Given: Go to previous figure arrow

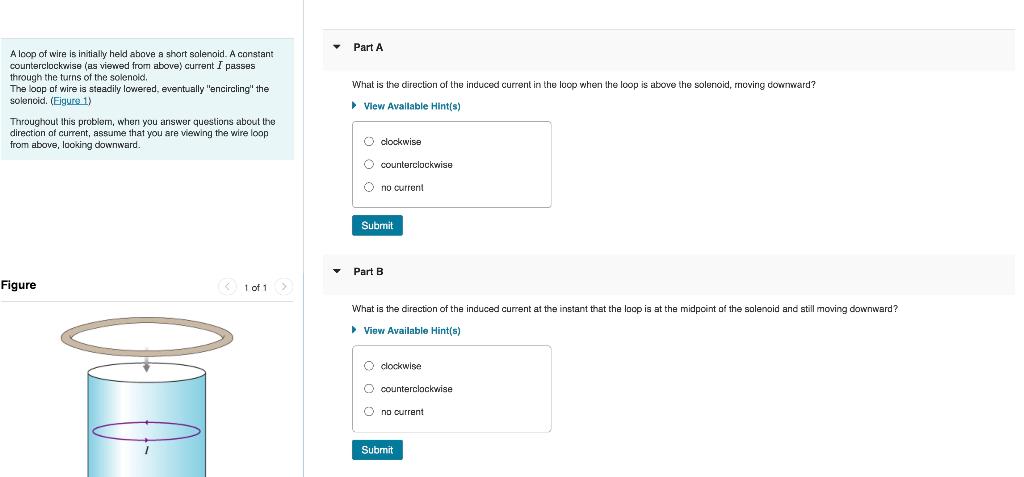Looking at the screenshot, I should point(227,287).
